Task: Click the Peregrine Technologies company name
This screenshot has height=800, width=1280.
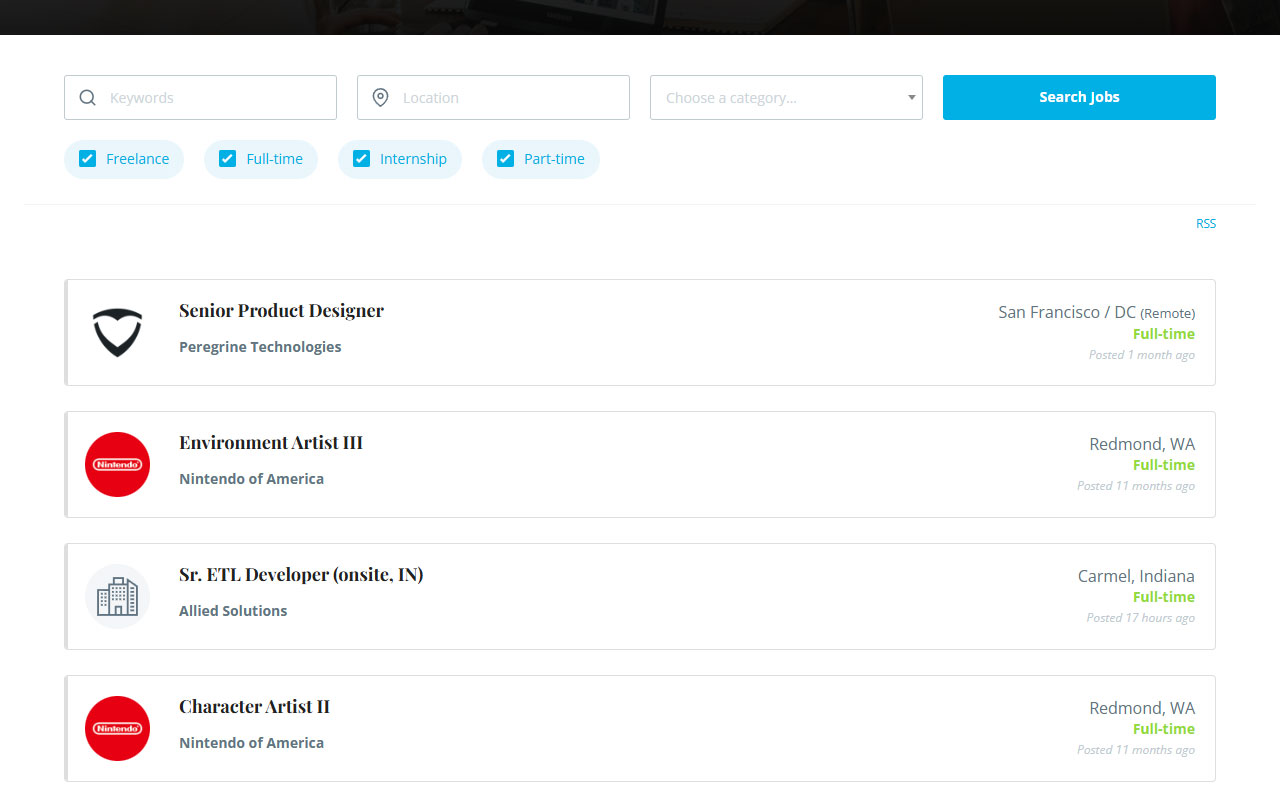Action: pyautogui.click(x=260, y=347)
